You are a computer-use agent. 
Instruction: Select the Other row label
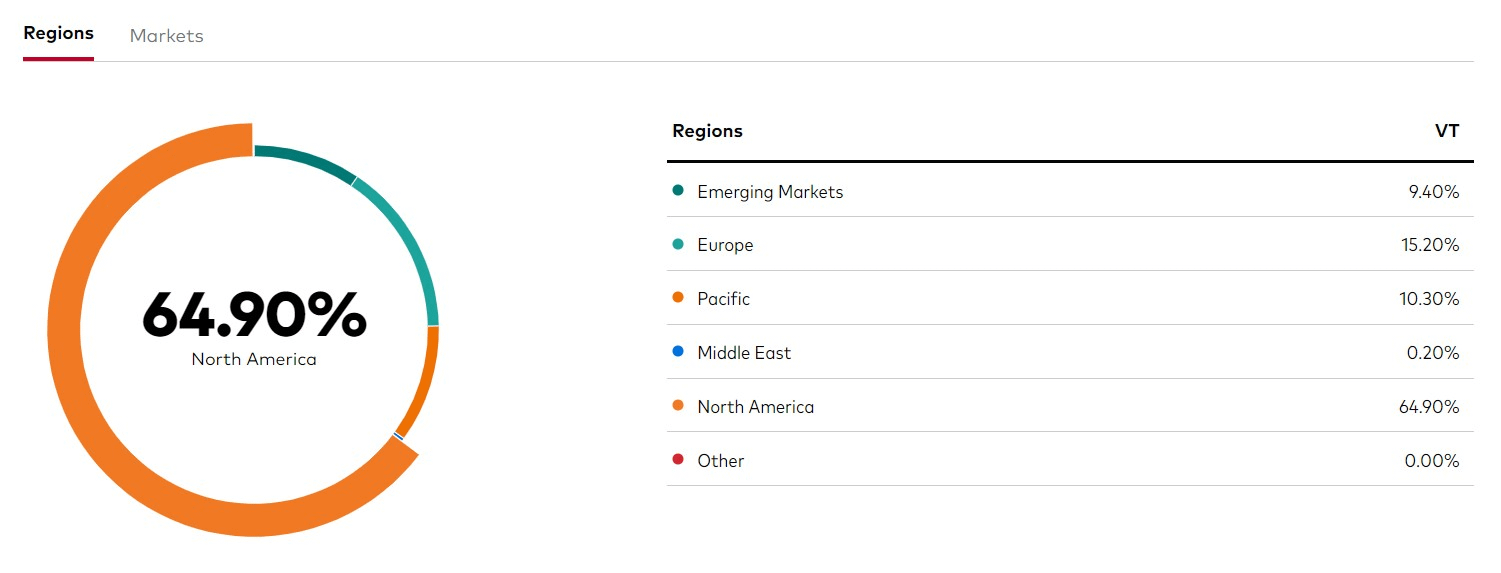point(720,462)
